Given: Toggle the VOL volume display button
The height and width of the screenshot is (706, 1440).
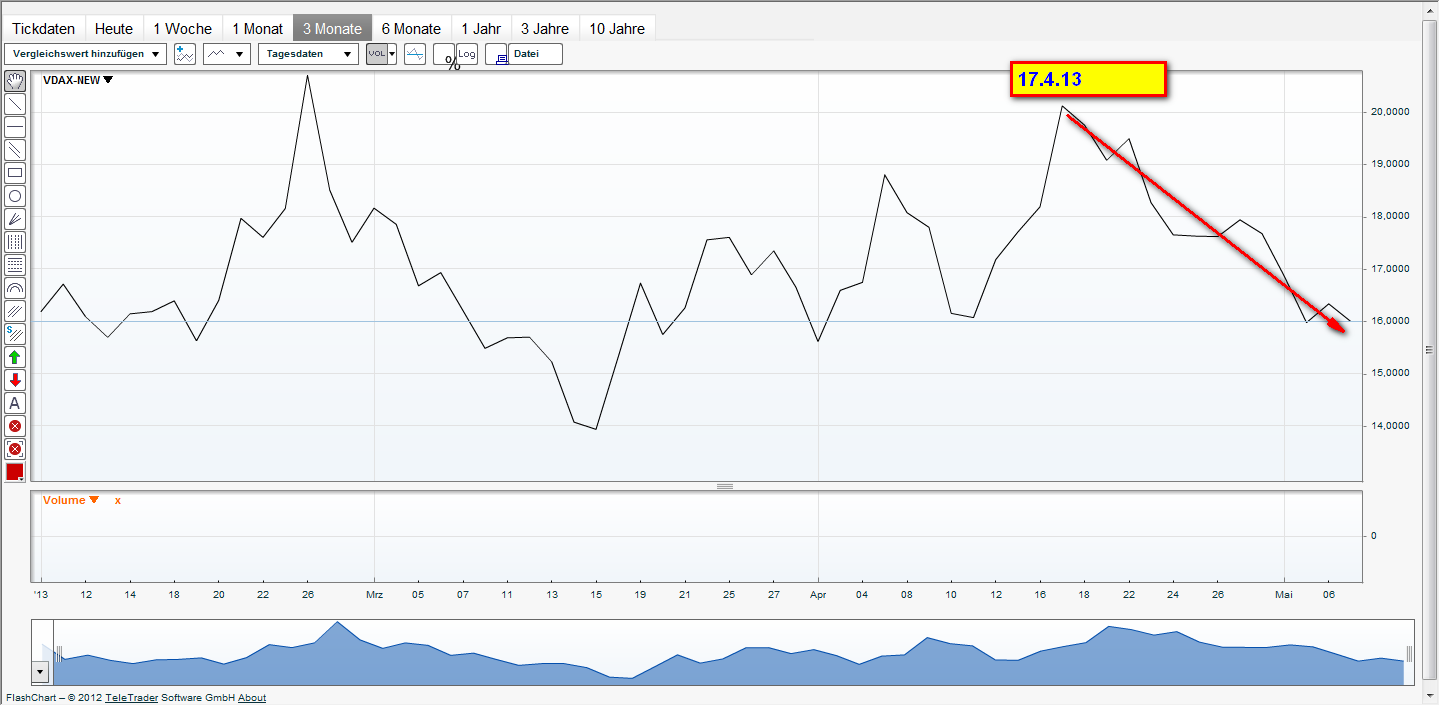Looking at the screenshot, I should pyautogui.click(x=377, y=54).
